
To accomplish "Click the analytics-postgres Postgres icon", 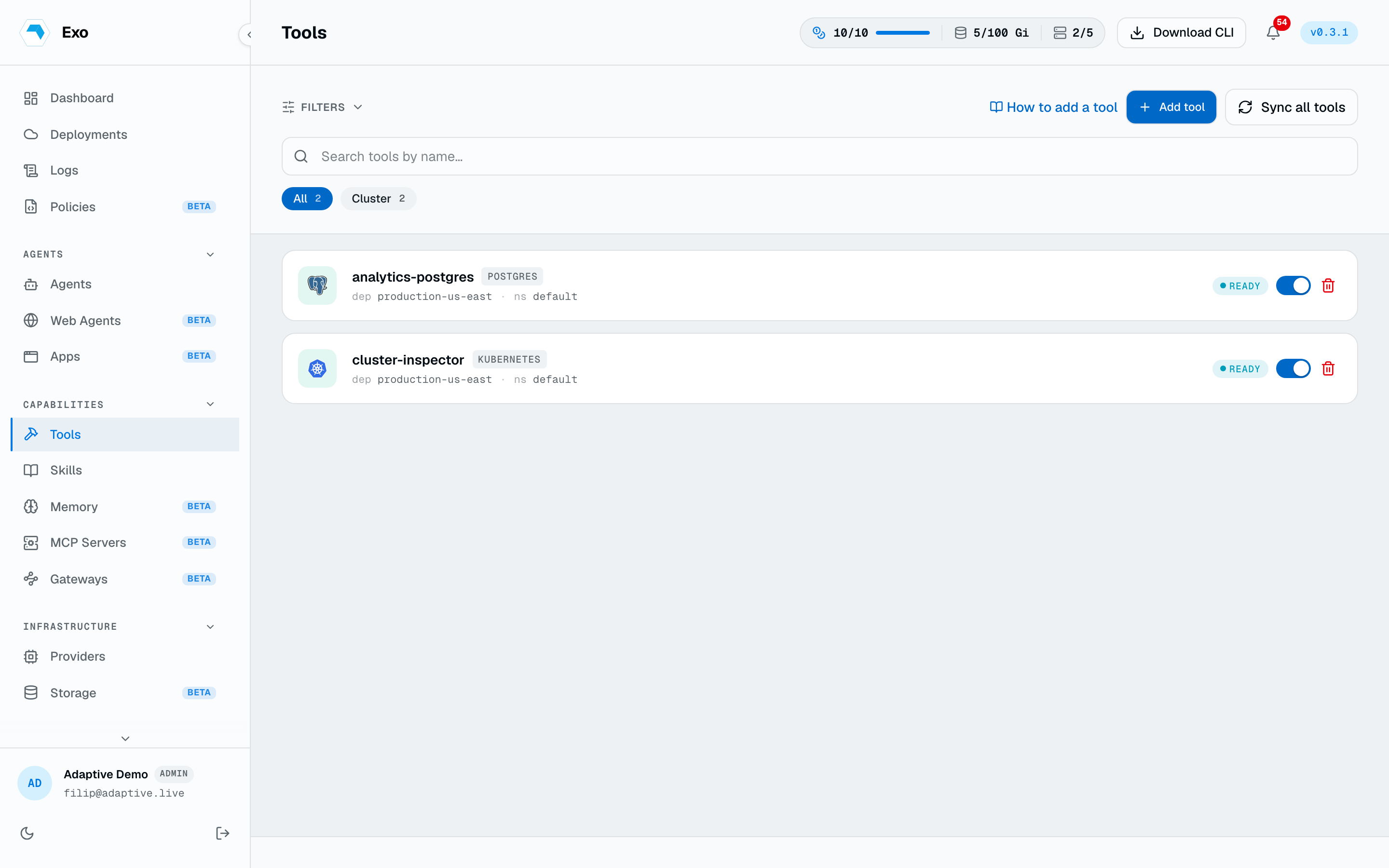I will point(317,285).
